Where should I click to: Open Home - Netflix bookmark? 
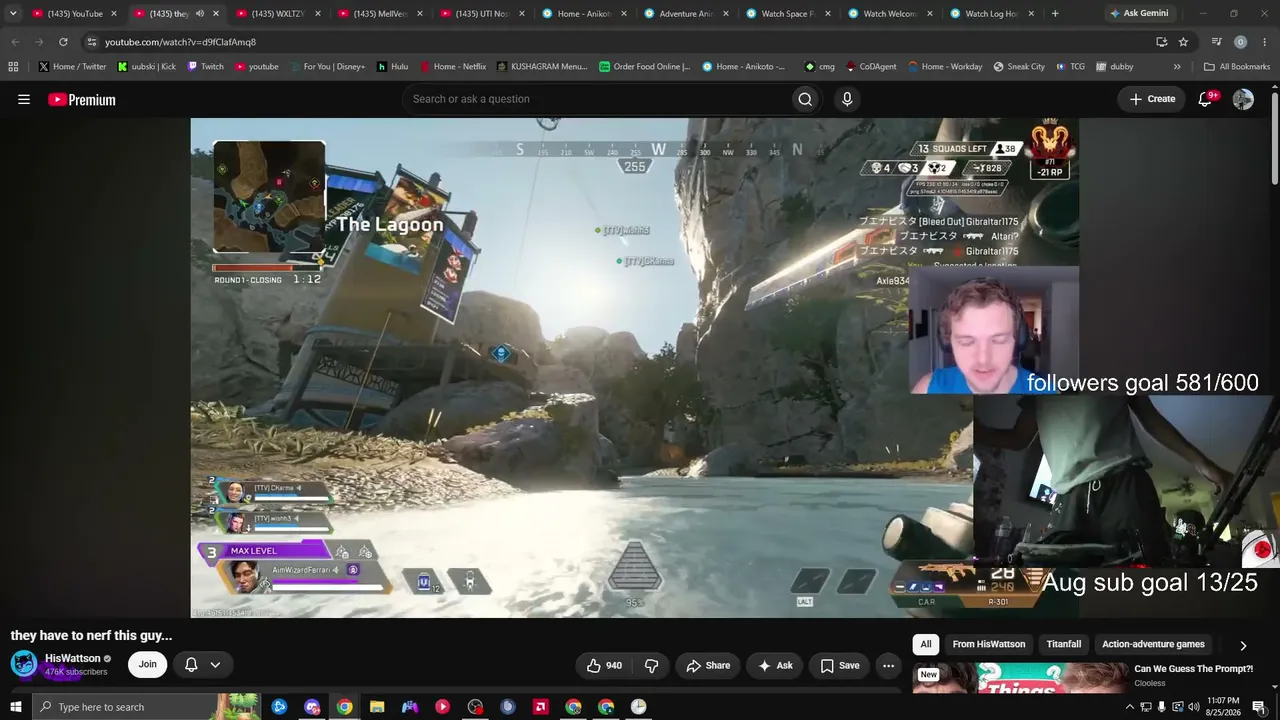[x=453, y=67]
